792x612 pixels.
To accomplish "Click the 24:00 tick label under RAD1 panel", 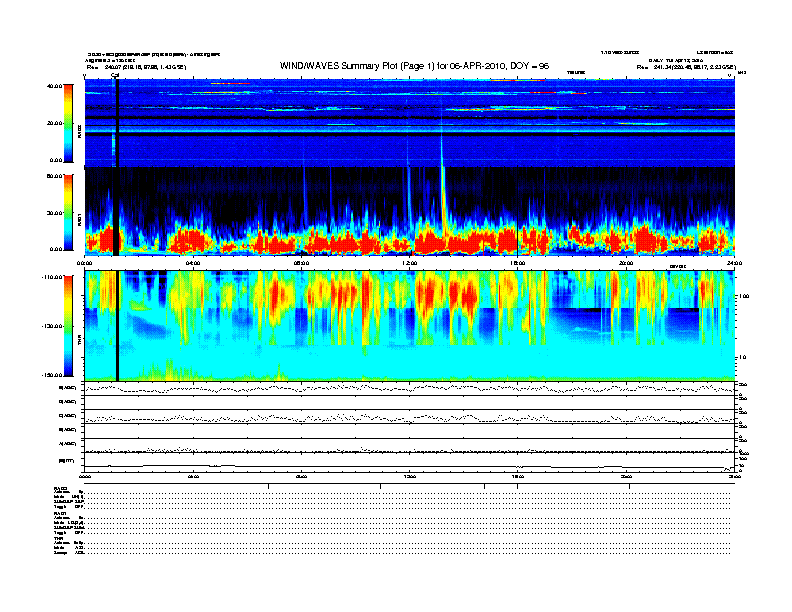I will click(734, 263).
